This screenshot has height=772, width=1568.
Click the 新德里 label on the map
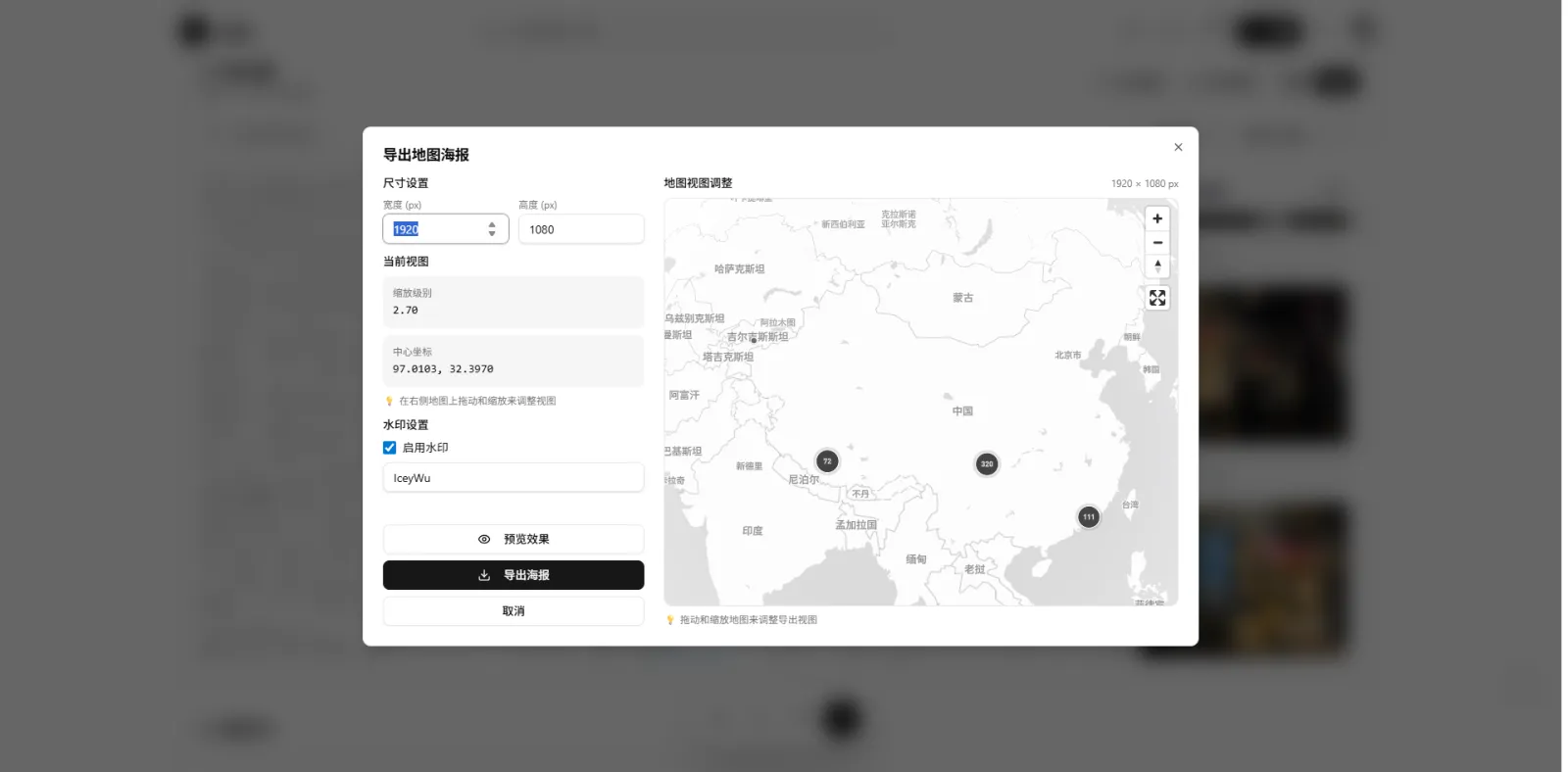pyautogui.click(x=750, y=466)
